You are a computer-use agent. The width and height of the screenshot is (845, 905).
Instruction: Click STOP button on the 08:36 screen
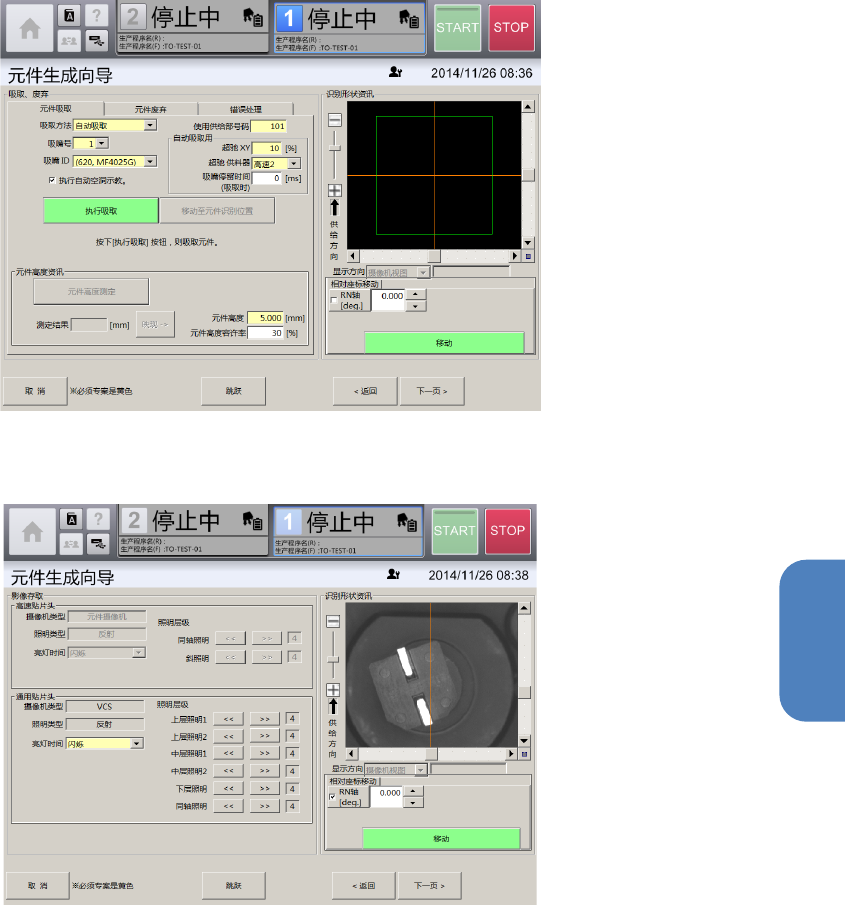511,28
